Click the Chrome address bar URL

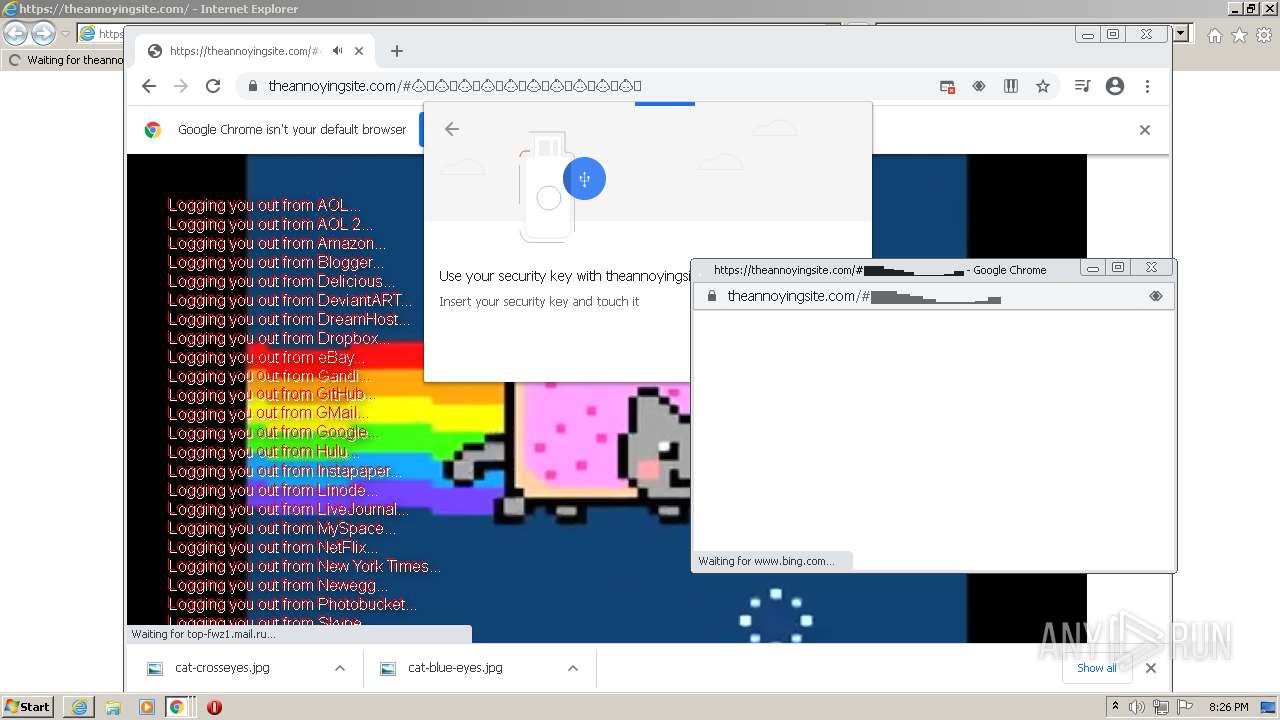pyautogui.click(x=455, y=86)
